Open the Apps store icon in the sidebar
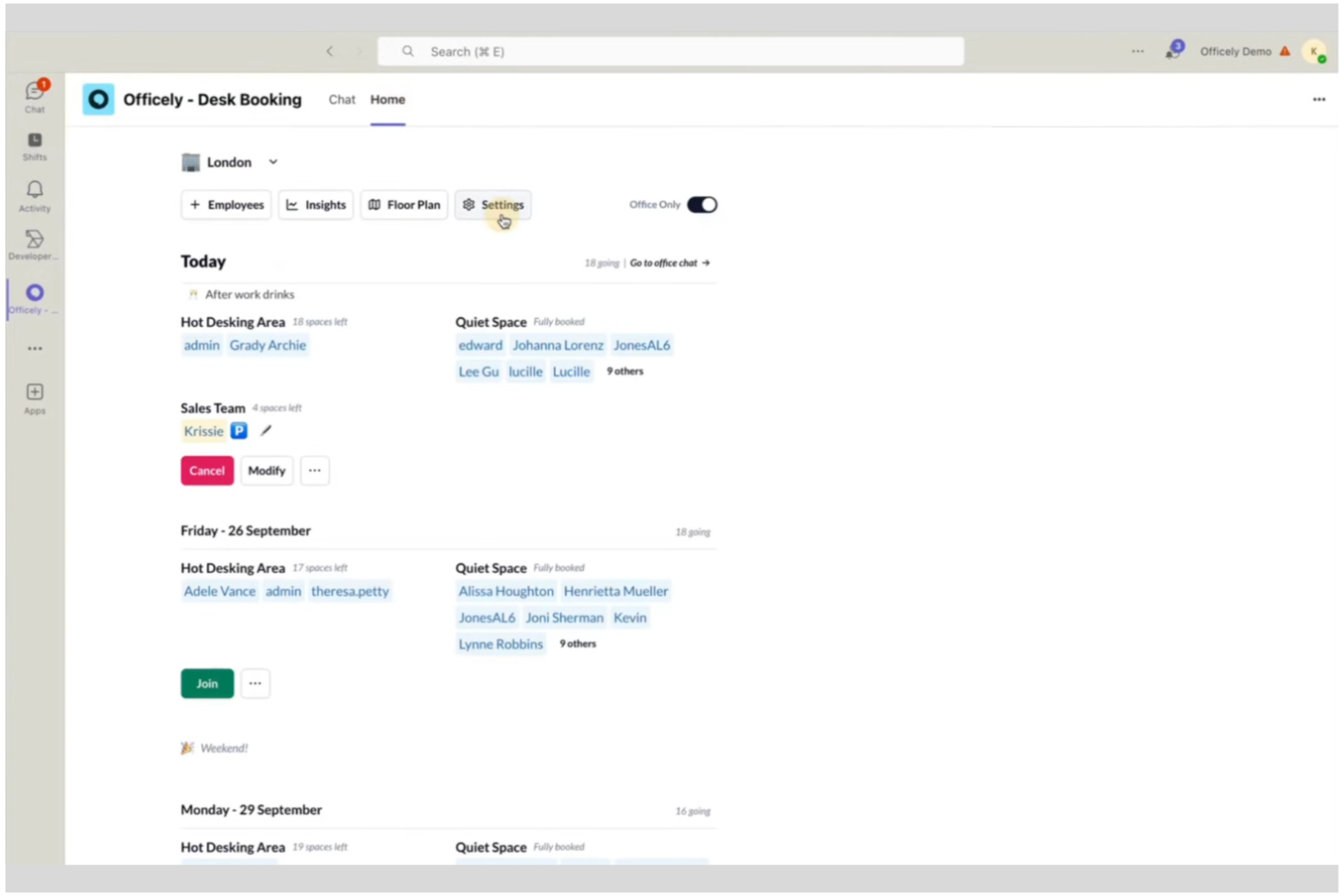Viewport: 1344px width, 896px height. click(35, 399)
